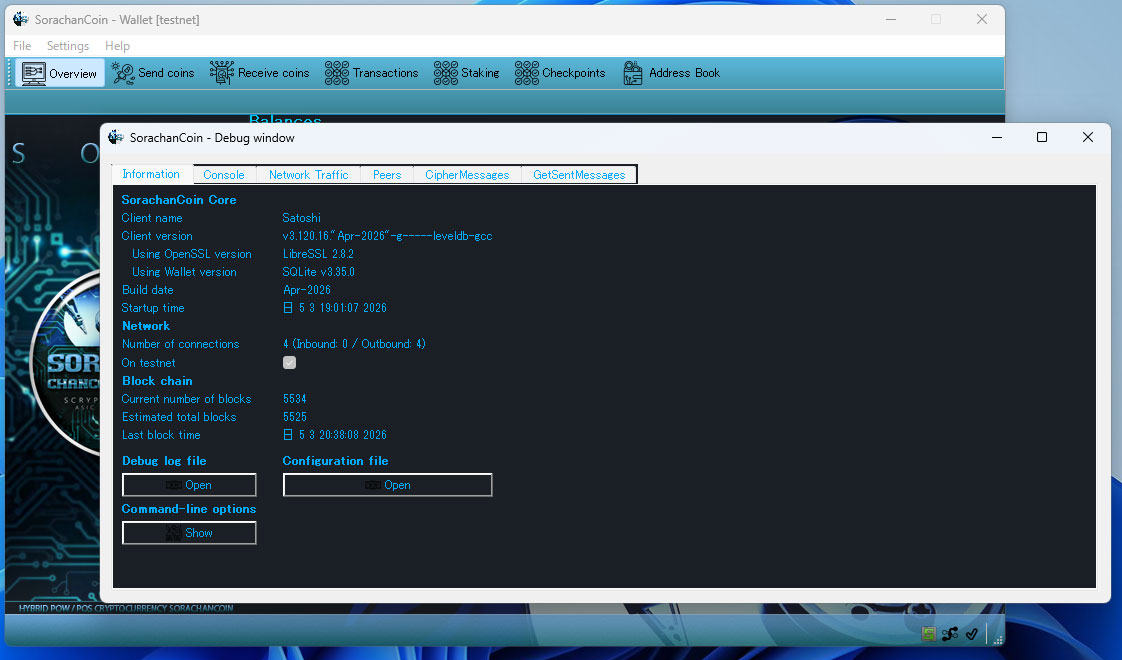Open the Overview page in the toolbar
This screenshot has width=1122, height=660.
[x=59, y=73]
